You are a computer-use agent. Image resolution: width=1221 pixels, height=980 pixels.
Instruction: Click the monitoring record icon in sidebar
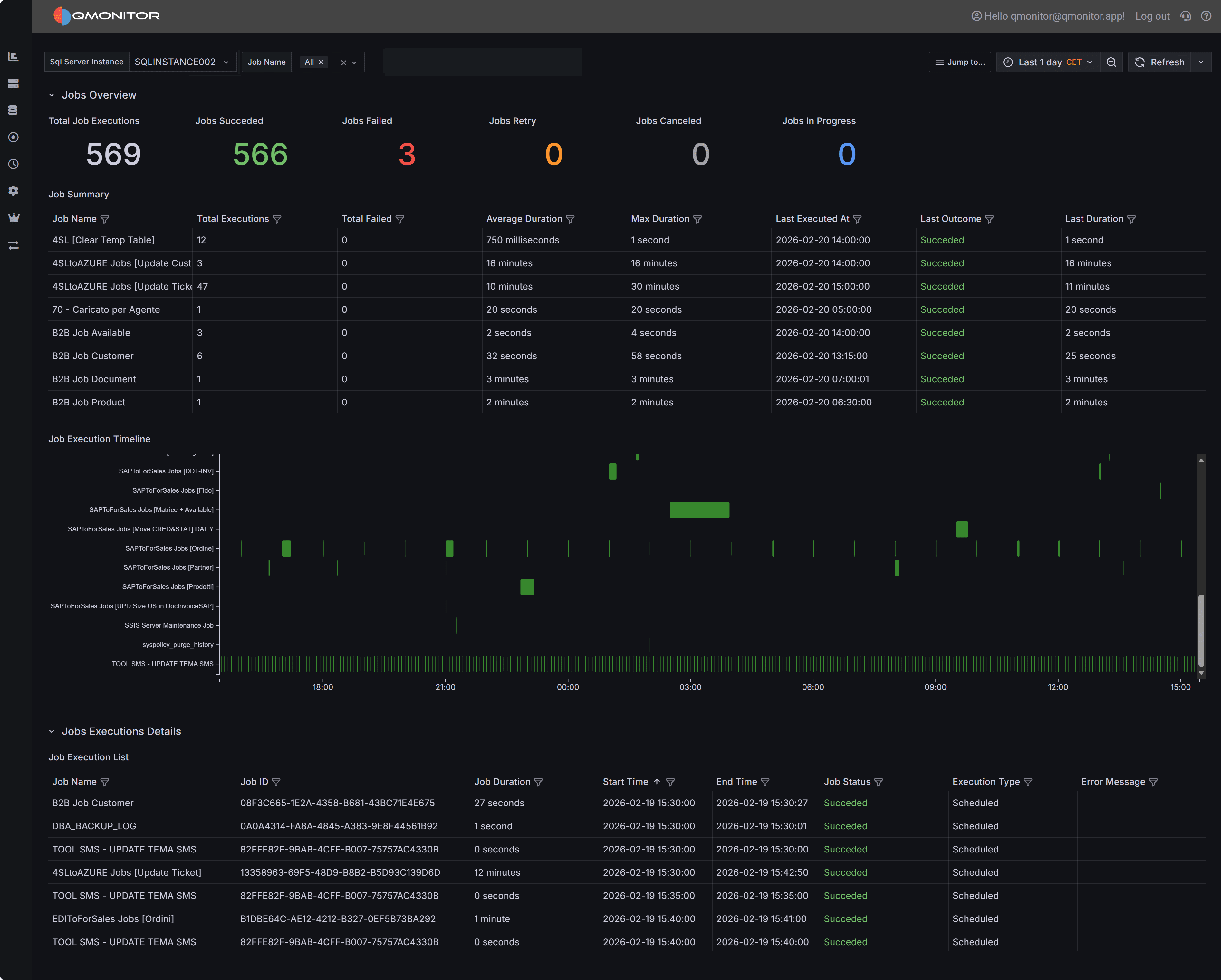click(13, 137)
